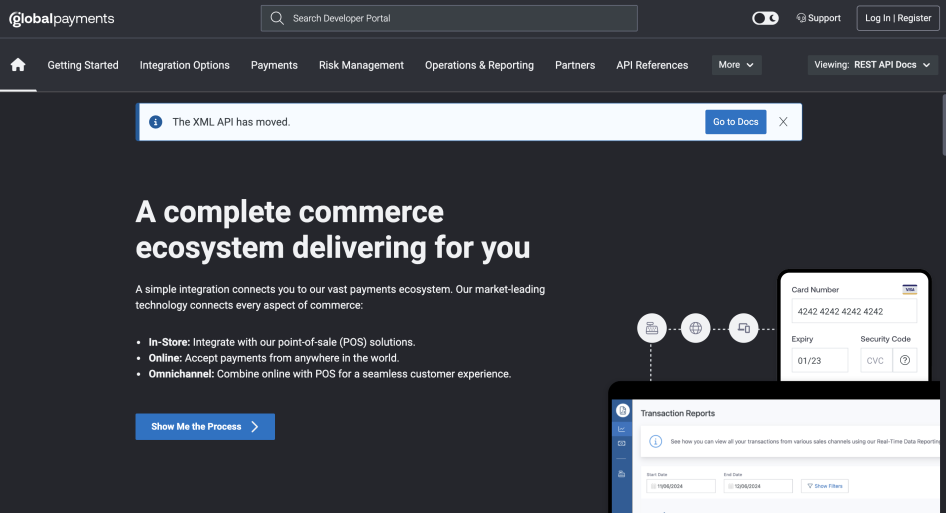This screenshot has height=513, width=946.
Task: Click the chart icon in reports sidebar
Action: coord(621,429)
